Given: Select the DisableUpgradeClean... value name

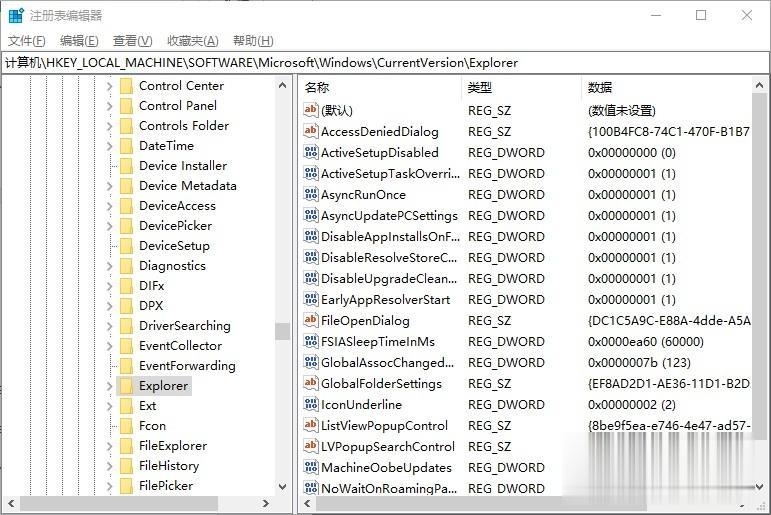Looking at the screenshot, I should tap(389, 278).
